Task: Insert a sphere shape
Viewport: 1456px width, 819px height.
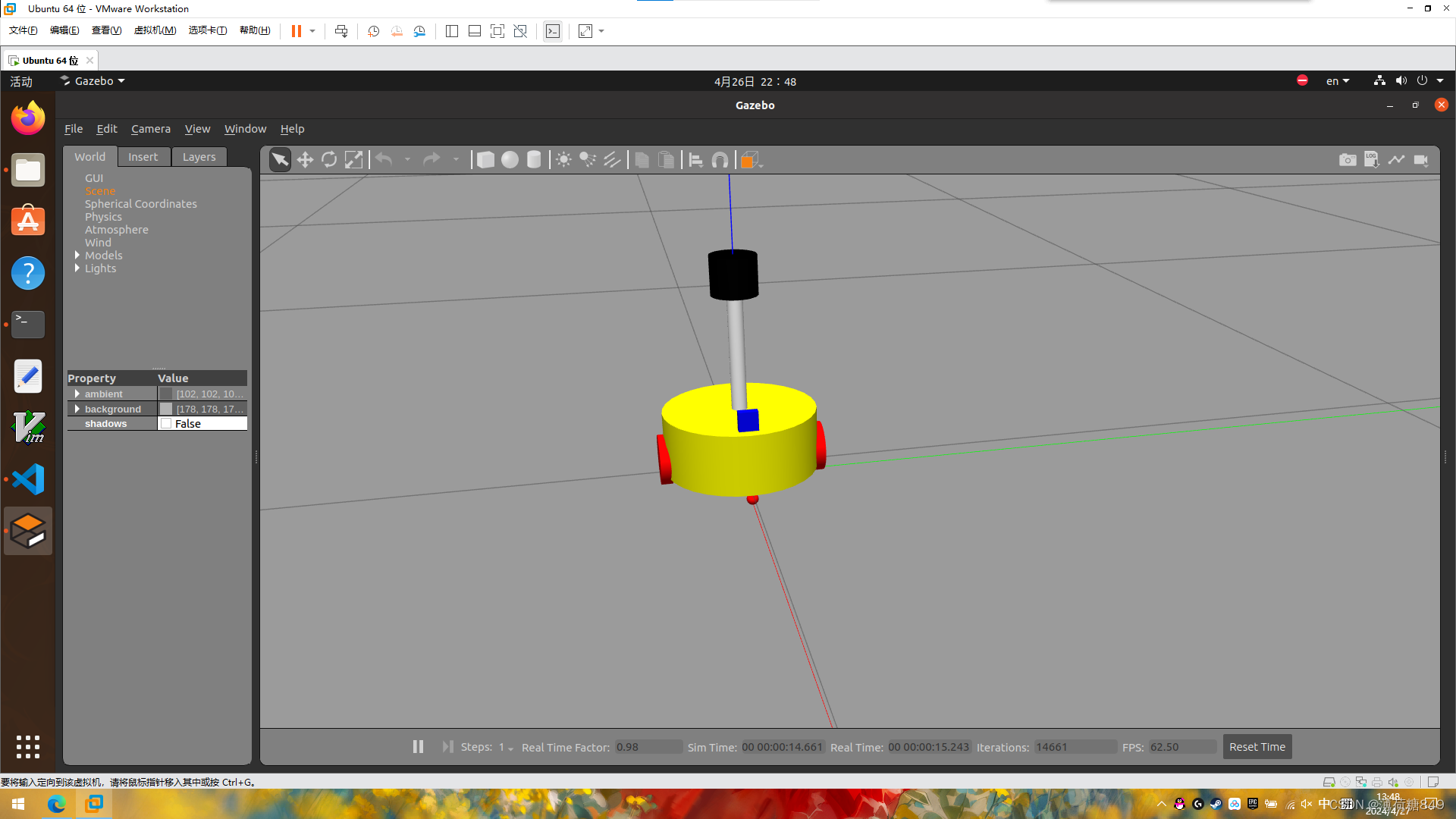Action: 510,160
